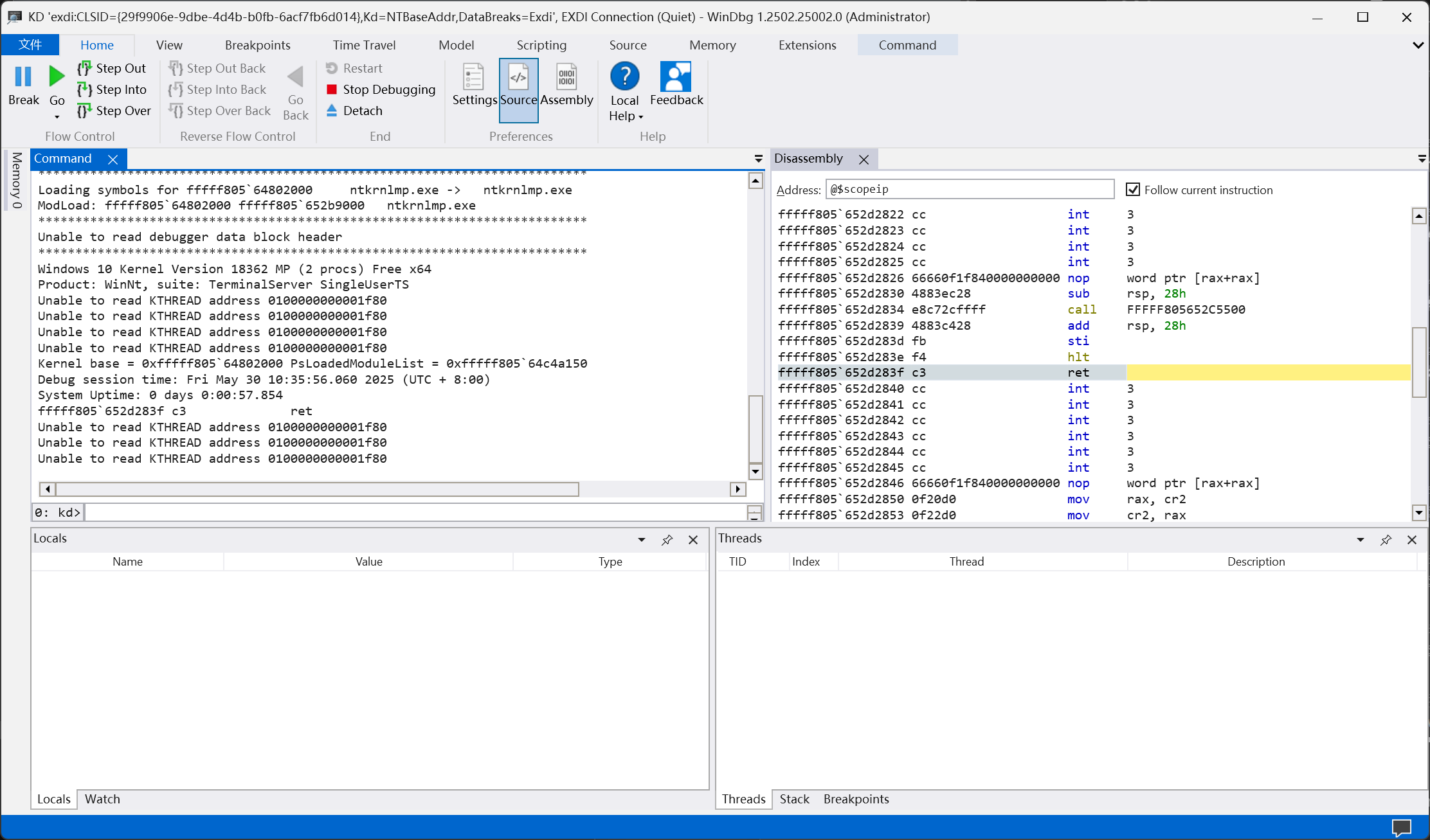Collapse the ribbon with the chevron
The width and height of the screenshot is (1430, 840).
[1418, 45]
